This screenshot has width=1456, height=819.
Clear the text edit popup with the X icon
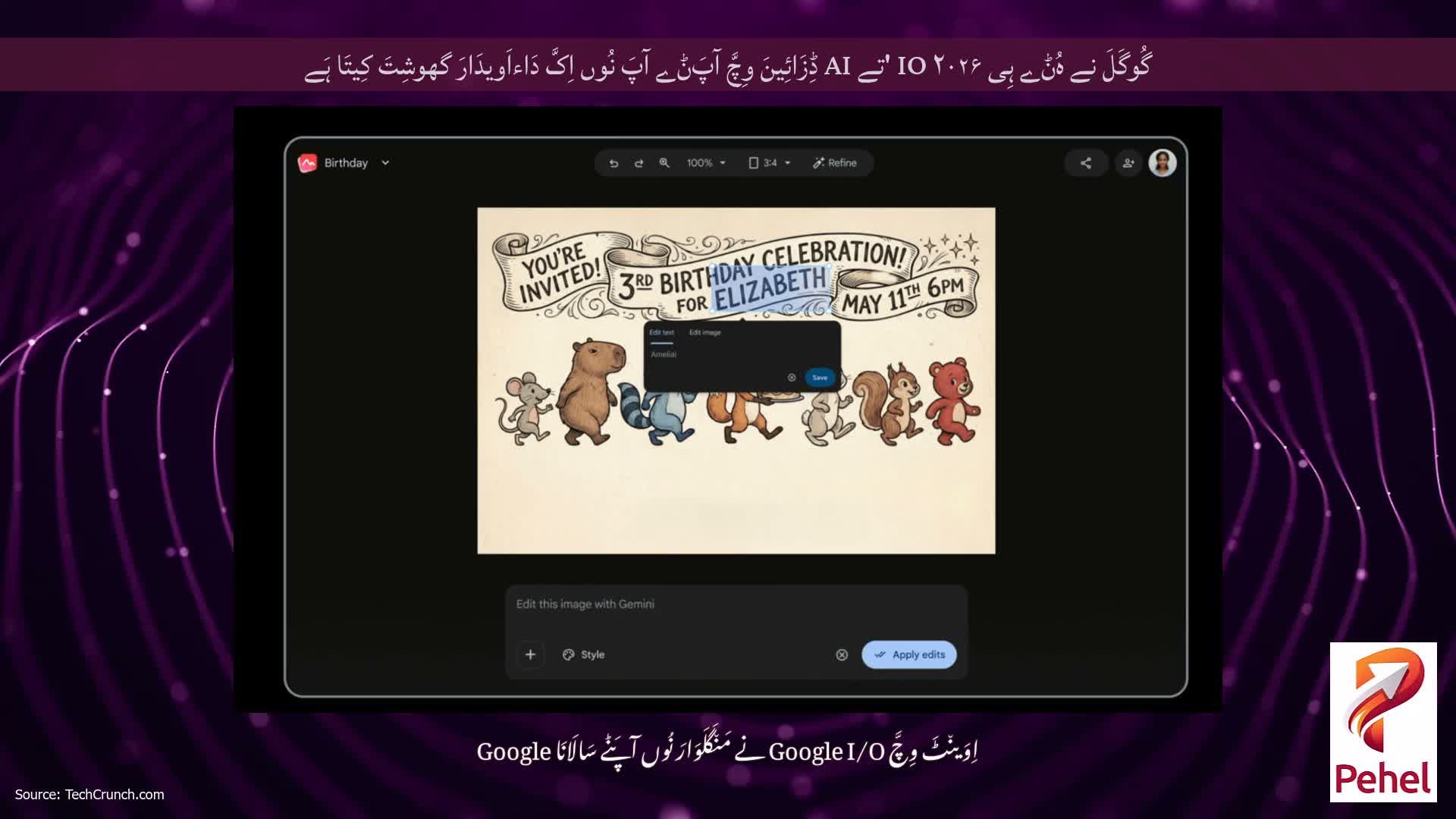pyautogui.click(x=792, y=378)
